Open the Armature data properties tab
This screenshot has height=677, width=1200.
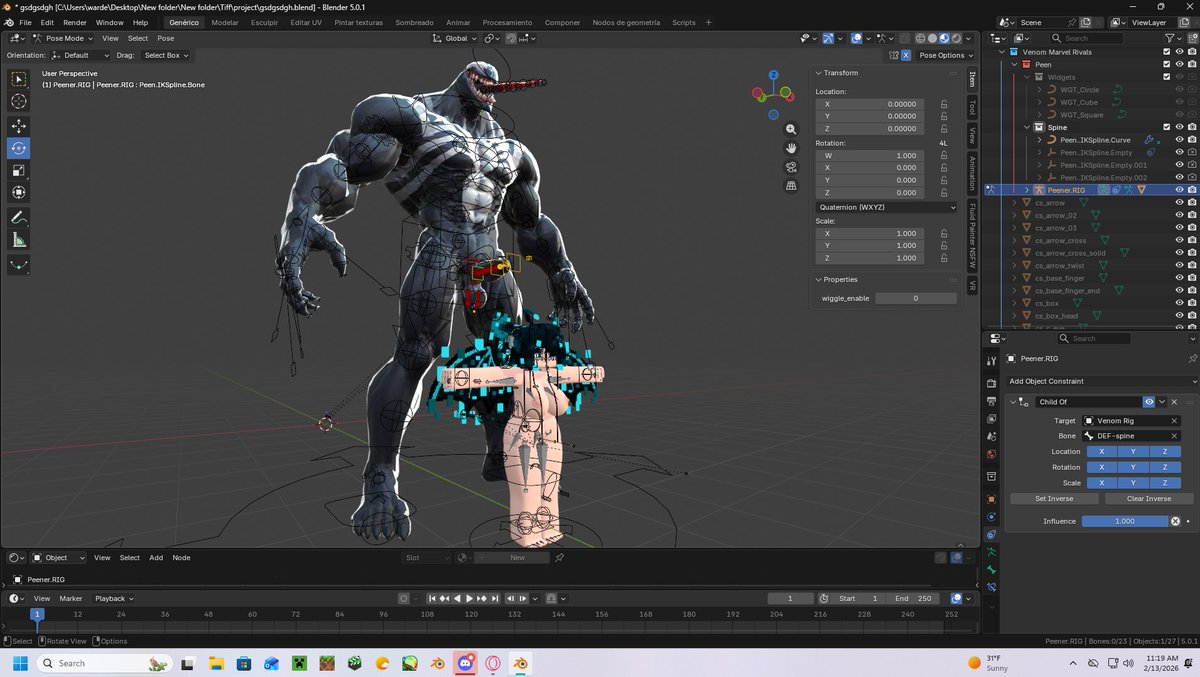coord(991,552)
